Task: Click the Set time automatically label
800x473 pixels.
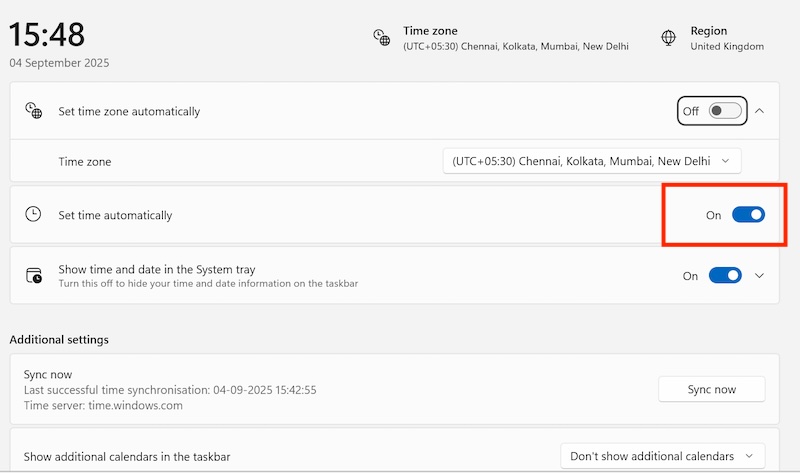Action: tap(115, 215)
